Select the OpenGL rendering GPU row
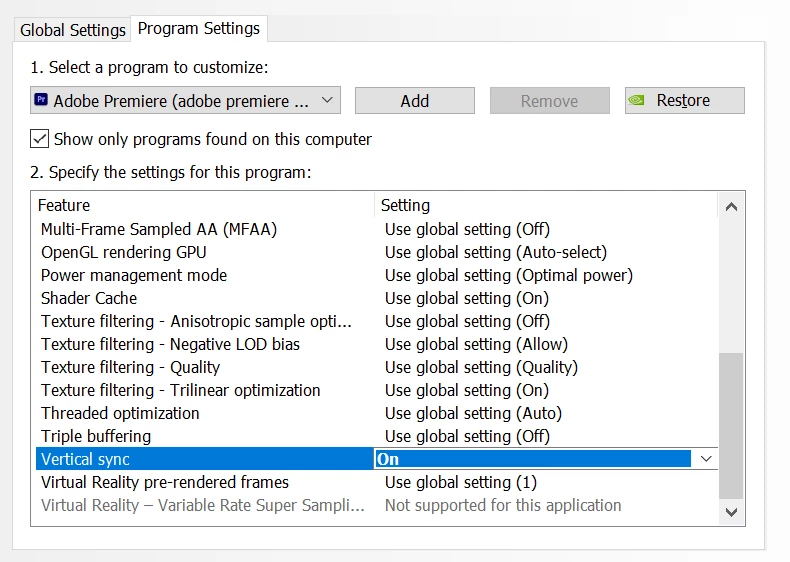 click(x=376, y=252)
